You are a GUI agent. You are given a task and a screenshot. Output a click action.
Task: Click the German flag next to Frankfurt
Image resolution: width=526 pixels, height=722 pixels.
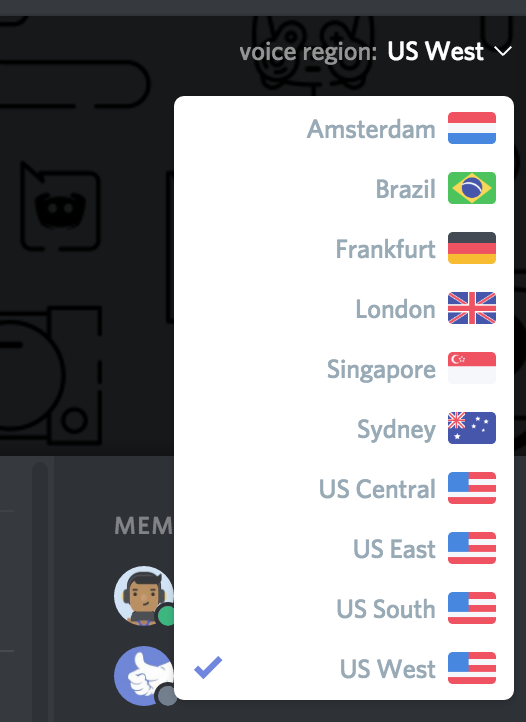[472, 248]
